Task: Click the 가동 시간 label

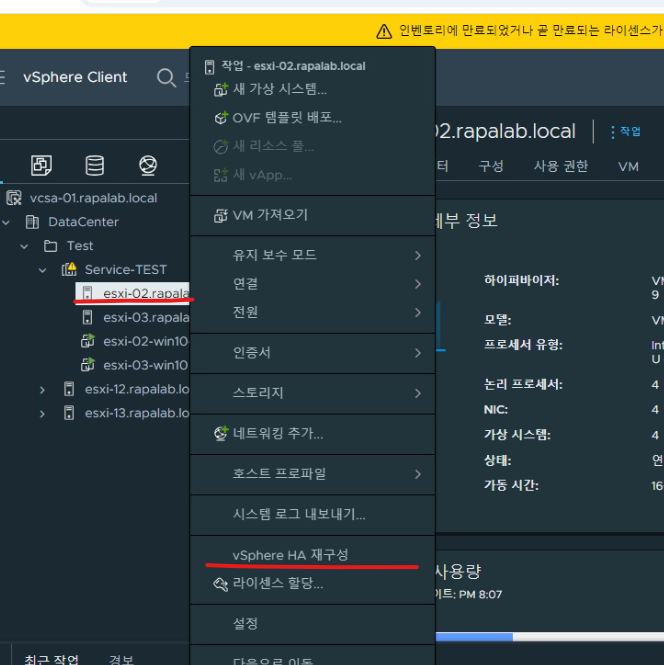Action: point(511,486)
